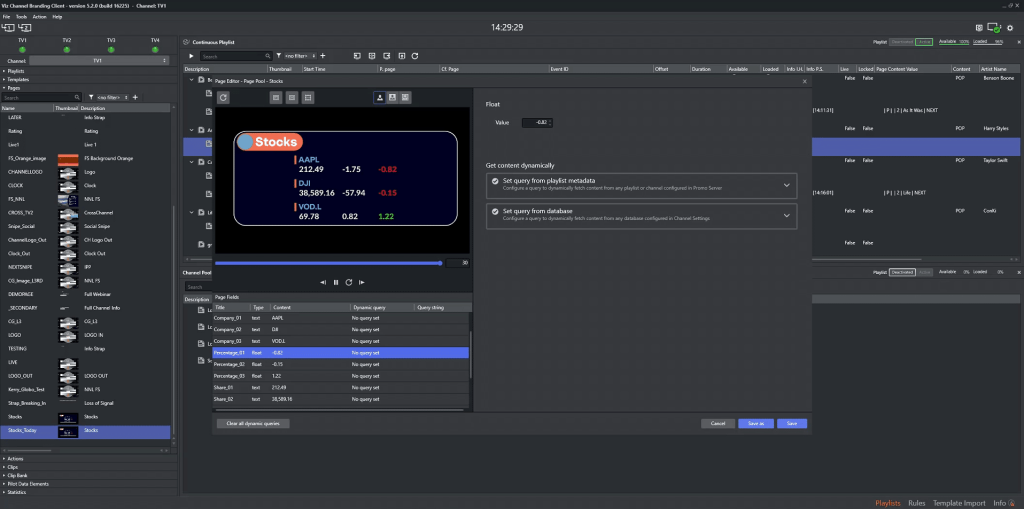Pause the page preview playback
The image size is (1024, 509).
pyautogui.click(x=335, y=282)
